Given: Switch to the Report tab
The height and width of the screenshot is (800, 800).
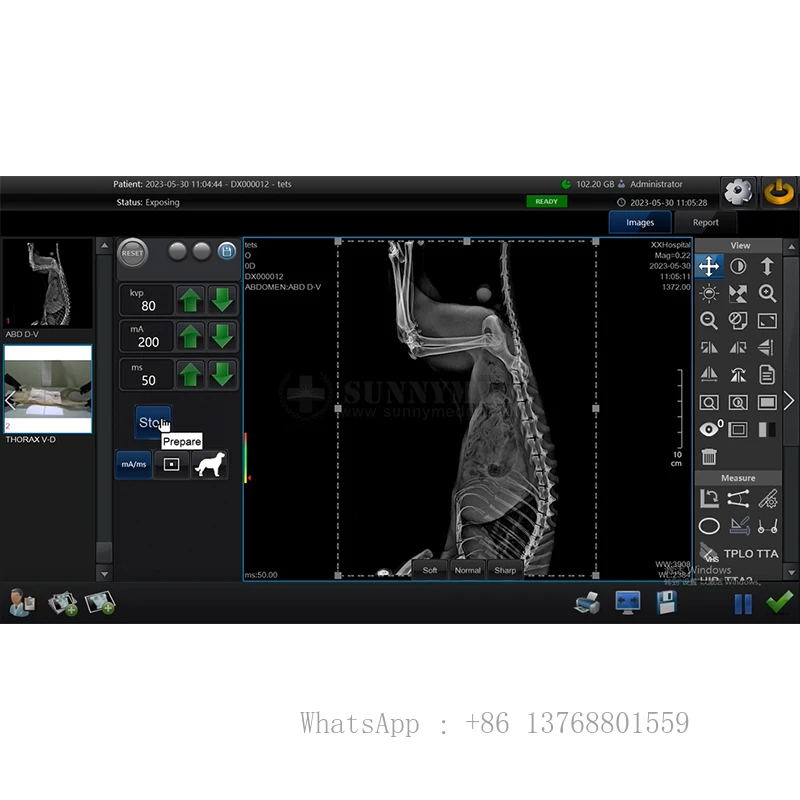Looking at the screenshot, I should click(x=705, y=222).
